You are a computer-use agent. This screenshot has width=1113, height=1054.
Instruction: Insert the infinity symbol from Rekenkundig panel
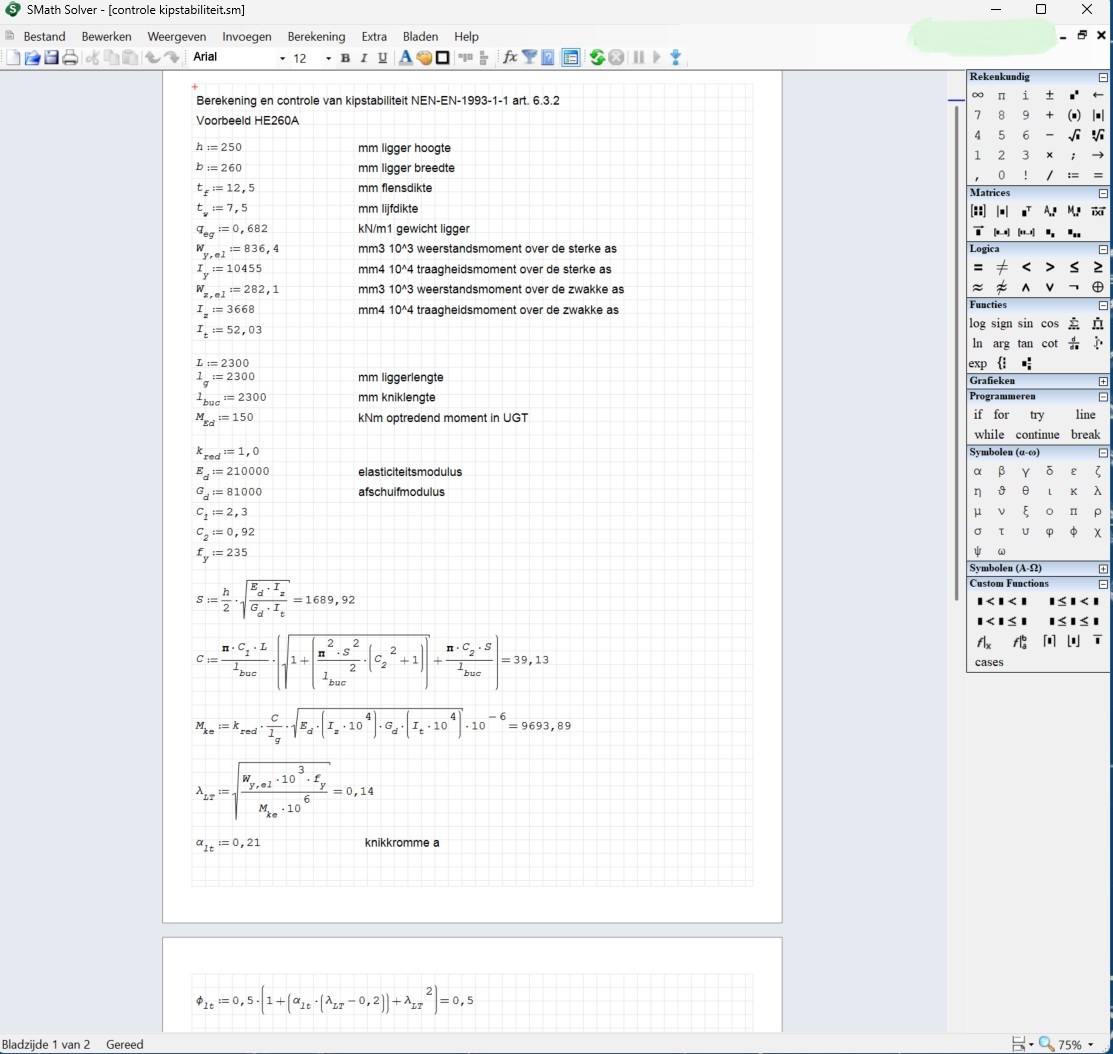tap(977, 95)
